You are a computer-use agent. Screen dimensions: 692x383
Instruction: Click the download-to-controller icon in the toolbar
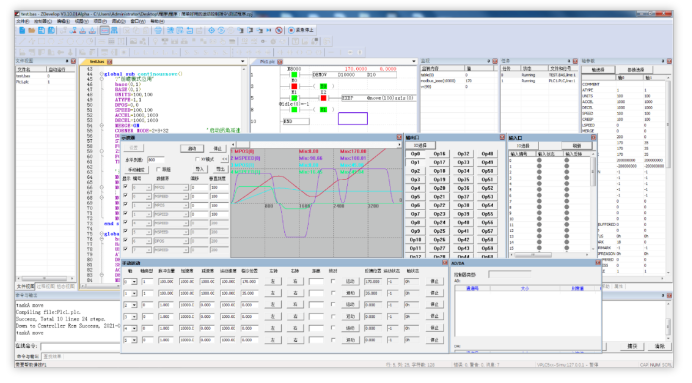[x=83, y=30]
